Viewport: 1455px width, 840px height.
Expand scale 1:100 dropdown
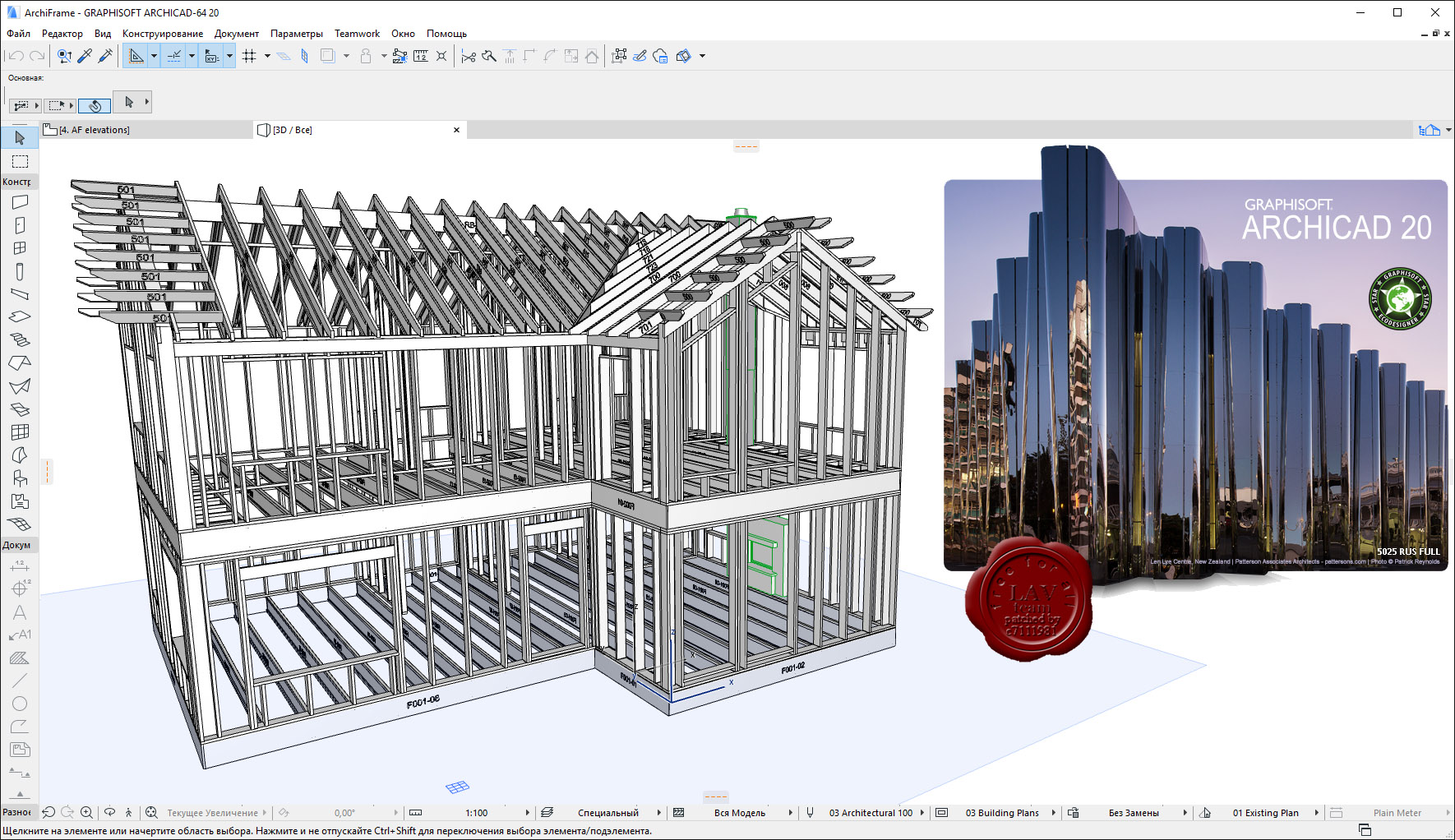click(x=527, y=813)
